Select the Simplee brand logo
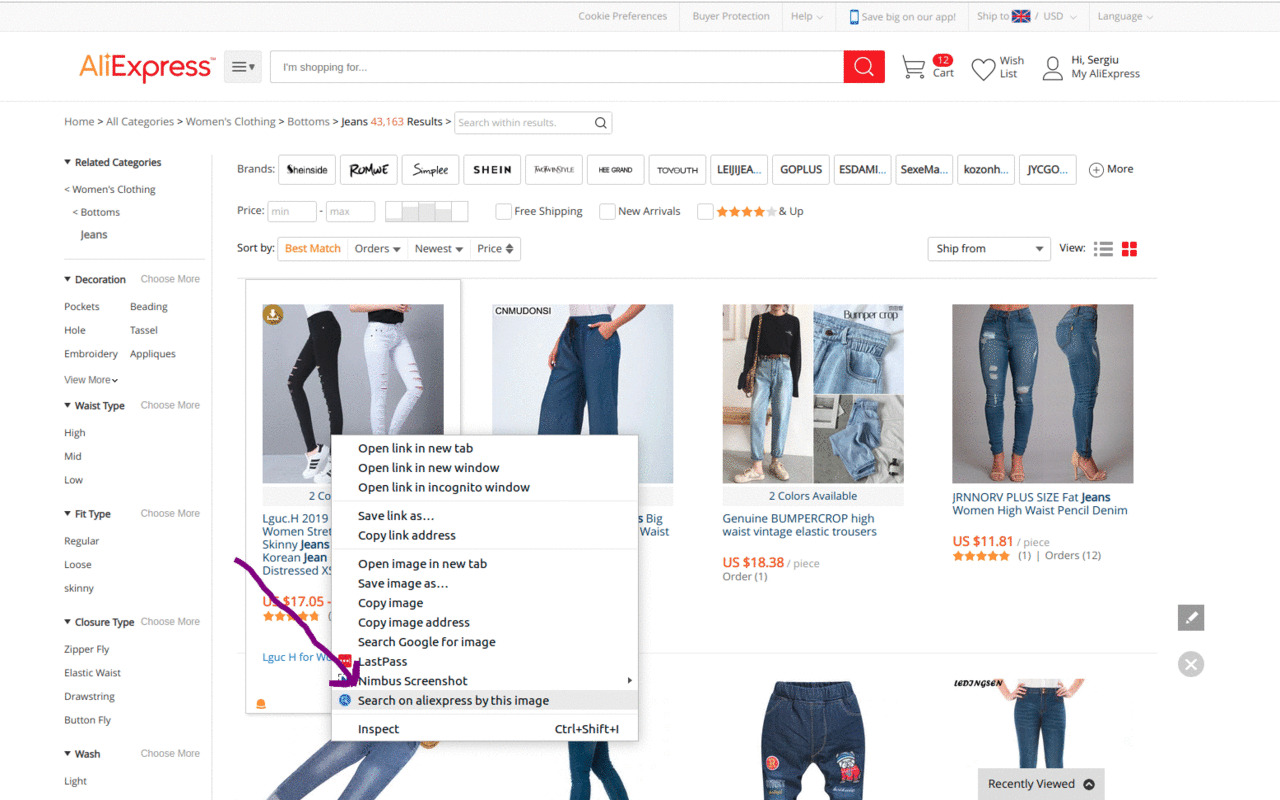 click(431, 170)
